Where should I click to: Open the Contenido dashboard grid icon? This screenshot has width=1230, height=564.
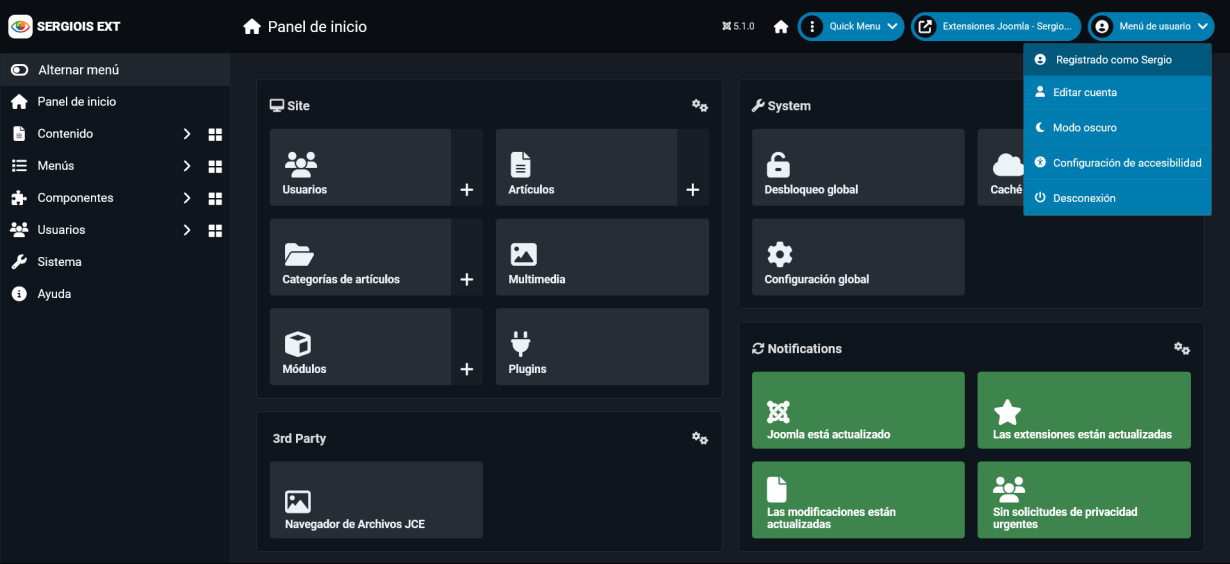(x=215, y=134)
